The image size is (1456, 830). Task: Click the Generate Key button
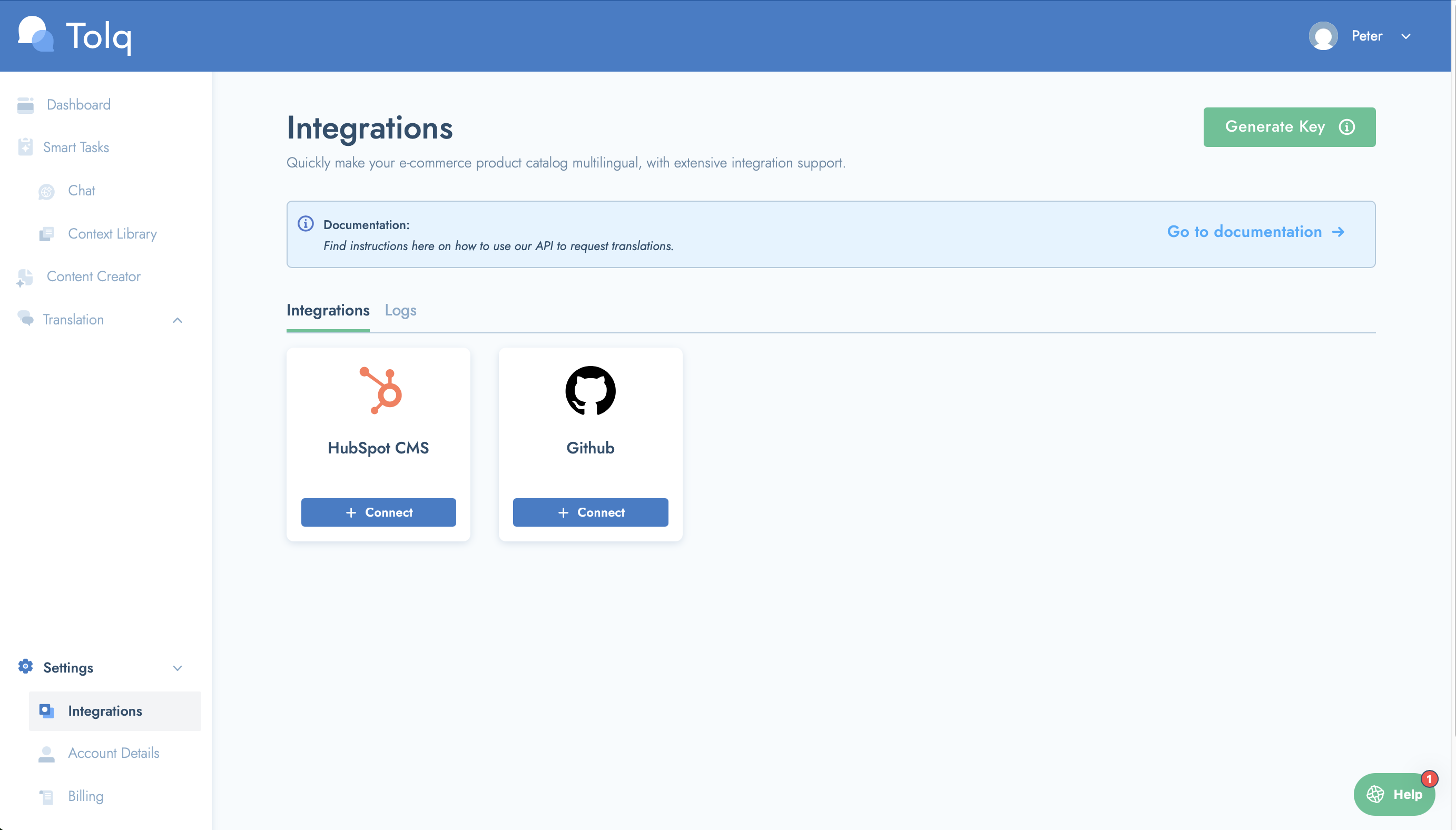coord(1289,127)
